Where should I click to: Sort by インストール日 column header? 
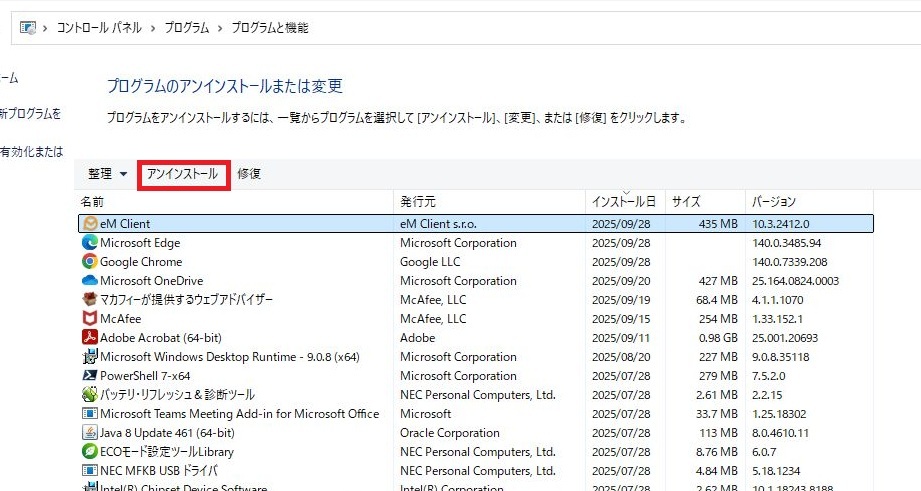(x=624, y=202)
